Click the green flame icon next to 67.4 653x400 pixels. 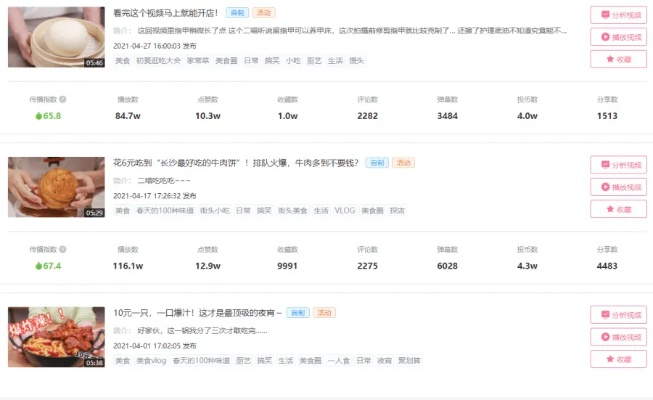pos(38,266)
